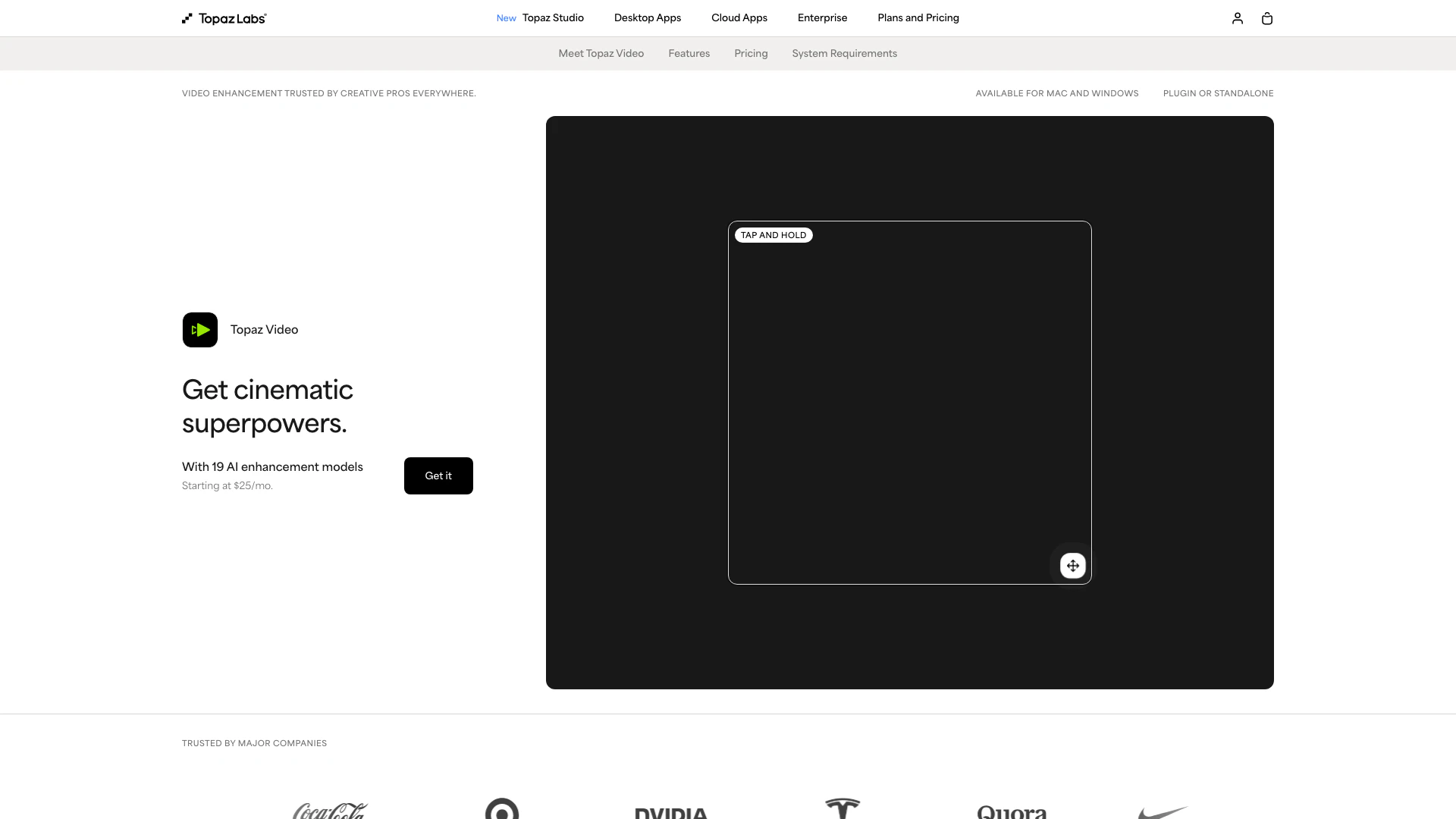Click the Get it button

tap(438, 475)
